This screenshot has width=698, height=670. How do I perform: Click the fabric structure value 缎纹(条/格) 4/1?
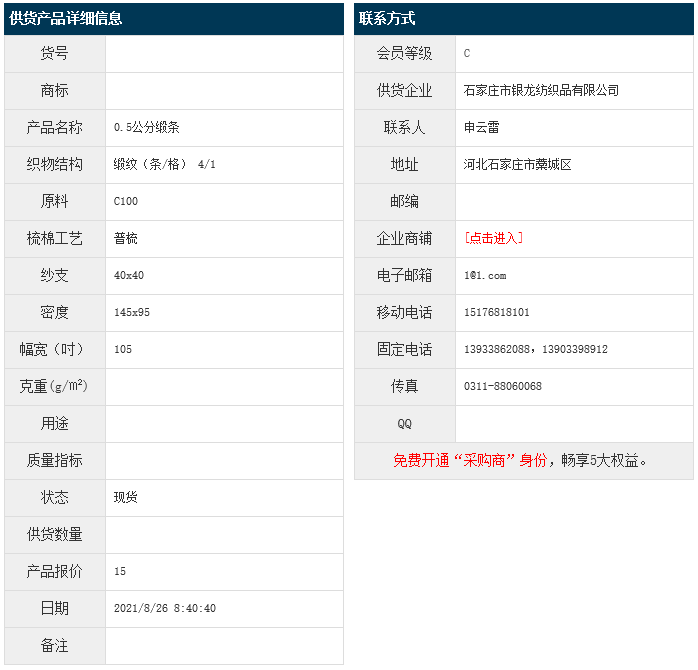click(164, 164)
